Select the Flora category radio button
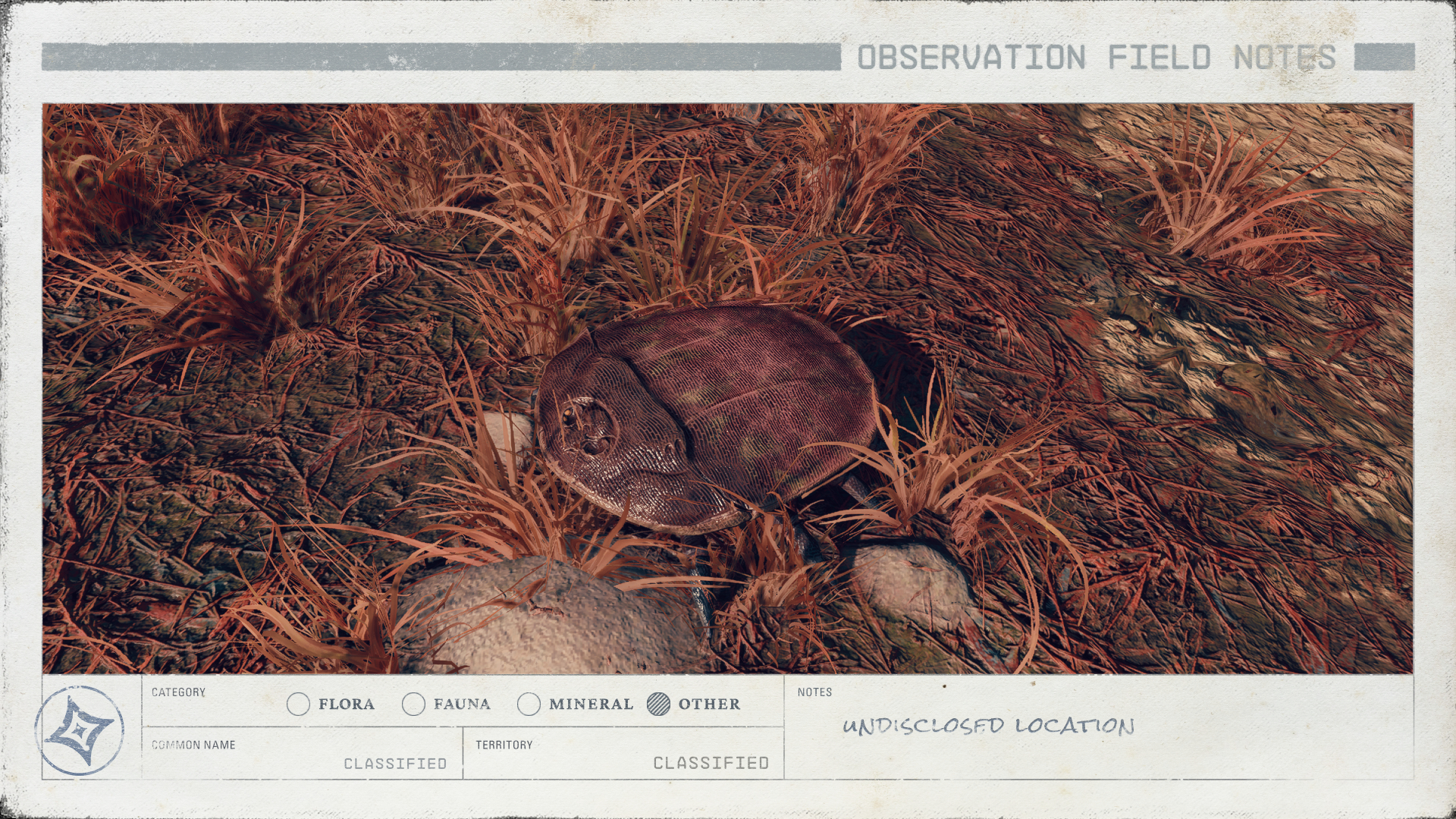The image size is (1456, 819). click(298, 704)
